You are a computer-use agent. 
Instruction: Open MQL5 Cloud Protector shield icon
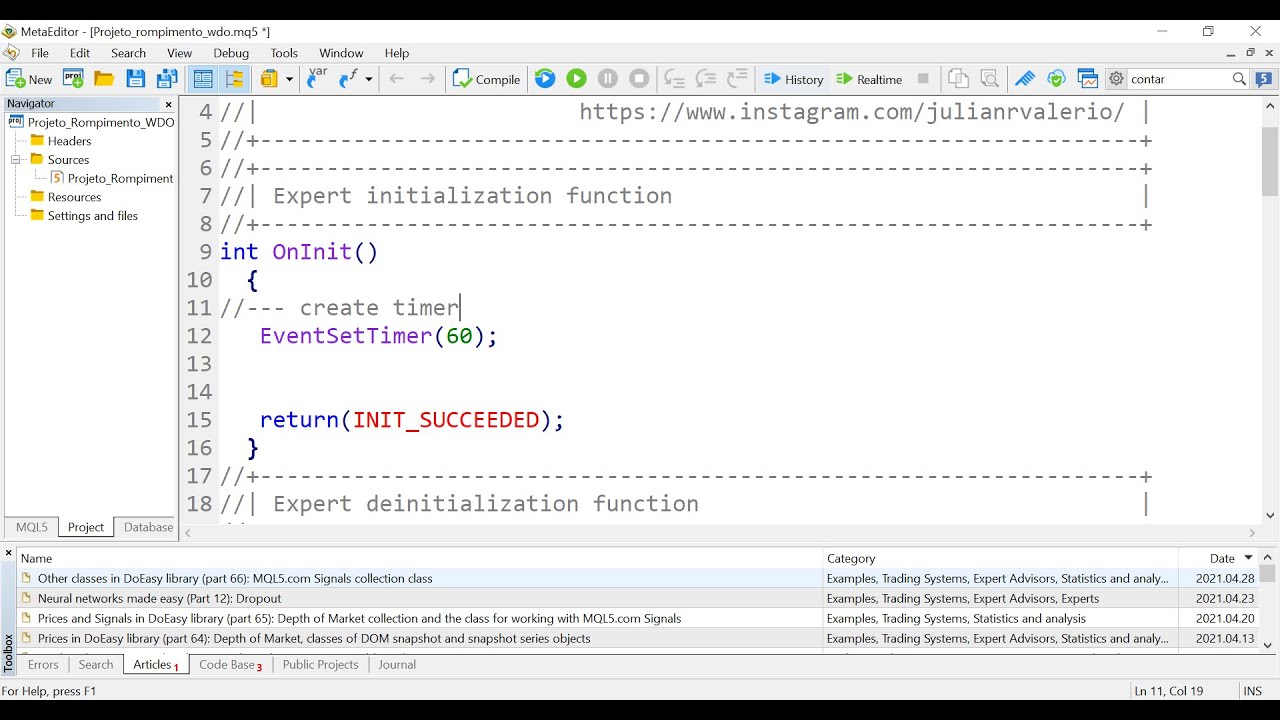tap(1057, 79)
